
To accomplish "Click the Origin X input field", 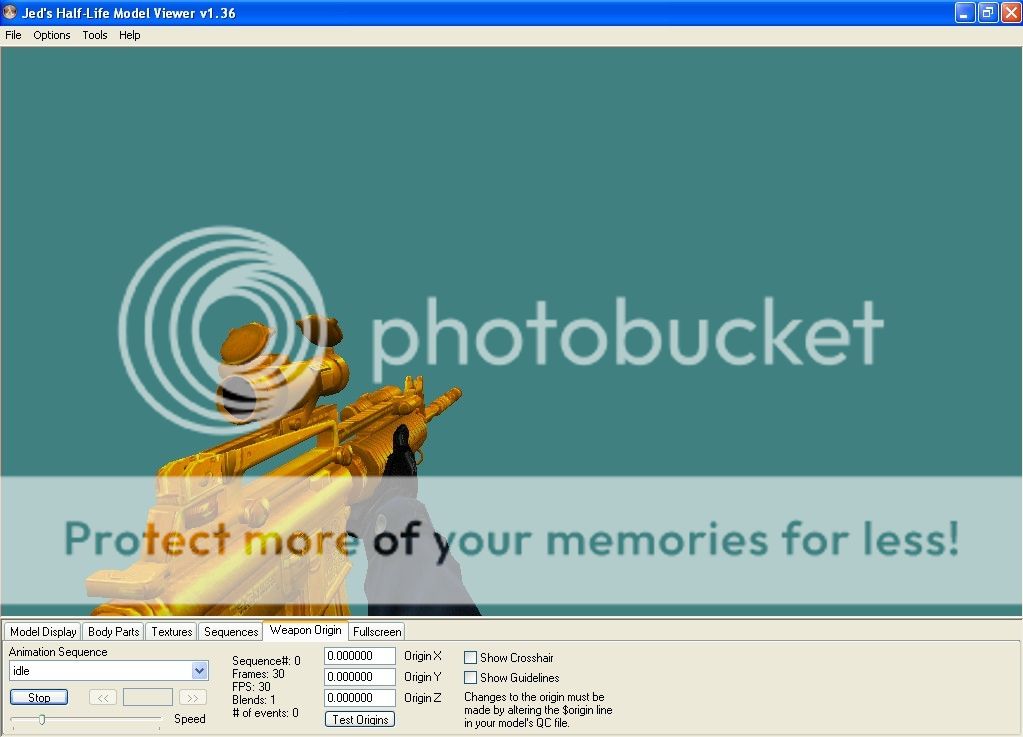I will point(359,656).
